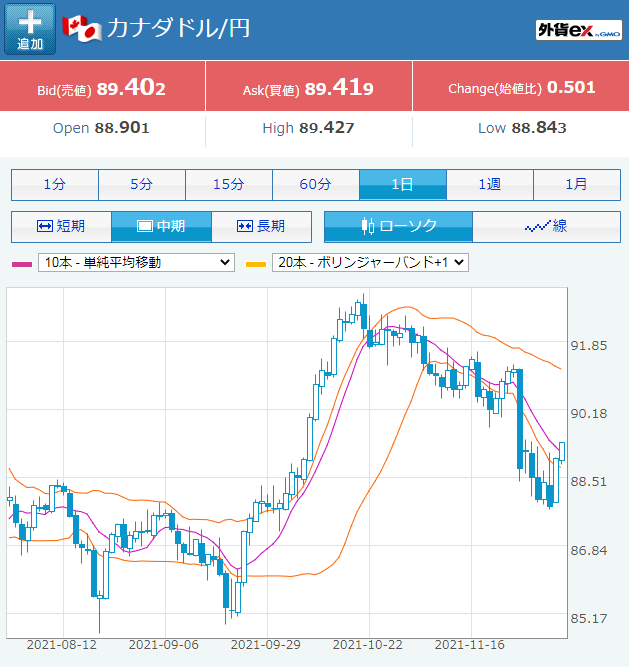The image size is (629, 667).
Task: Click the 2021-08-12 date axis label
Action: tap(62, 645)
